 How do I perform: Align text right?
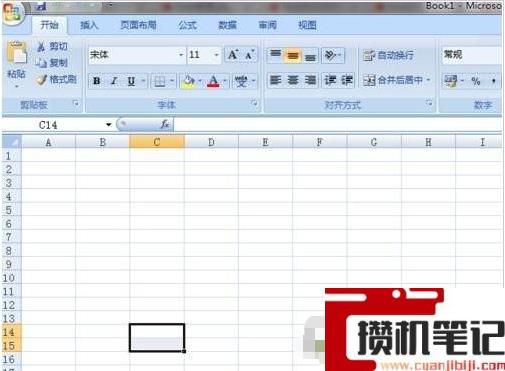(310, 80)
